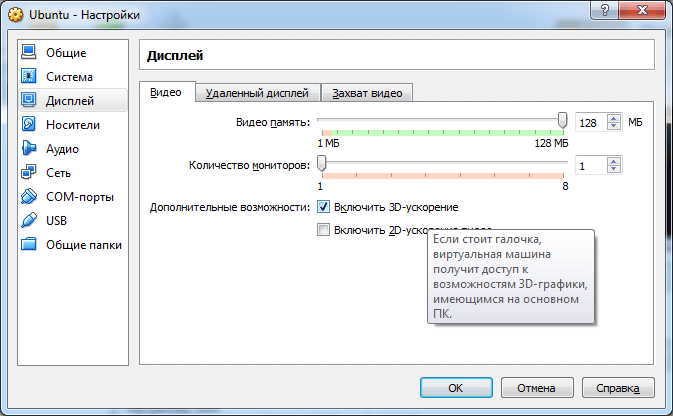673x416 pixels.
Task: Decrease monitor count with down arrow
Action: [614, 169]
